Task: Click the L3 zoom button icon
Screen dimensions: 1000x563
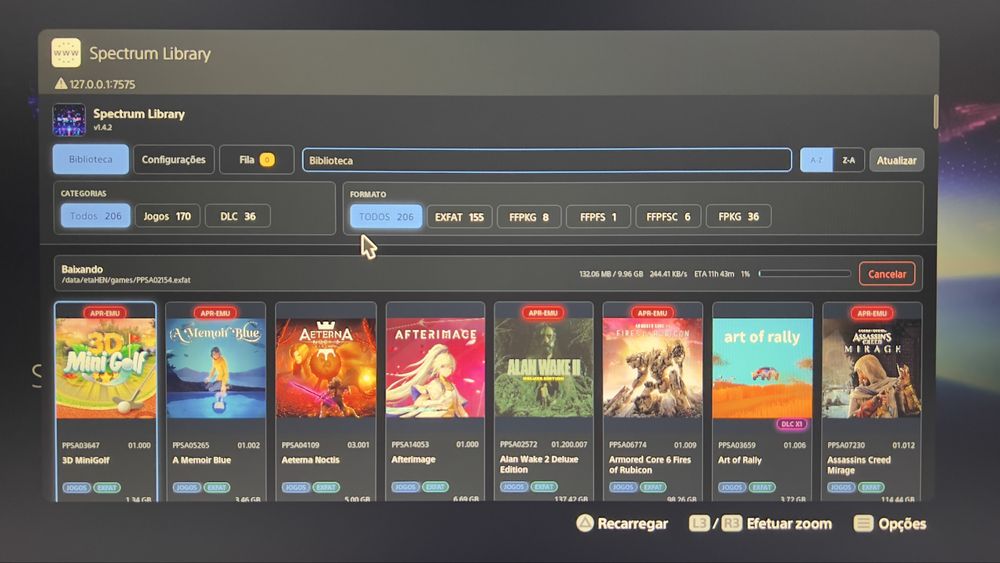Action: pos(699,523)
